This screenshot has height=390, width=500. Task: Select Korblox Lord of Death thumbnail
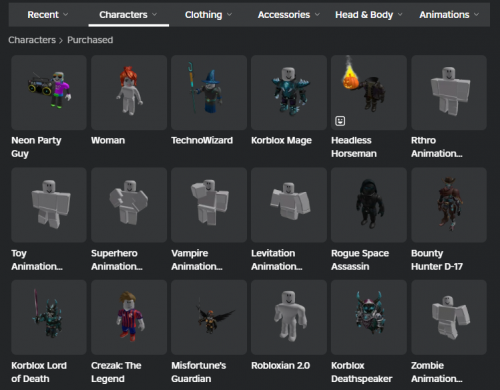49,317
